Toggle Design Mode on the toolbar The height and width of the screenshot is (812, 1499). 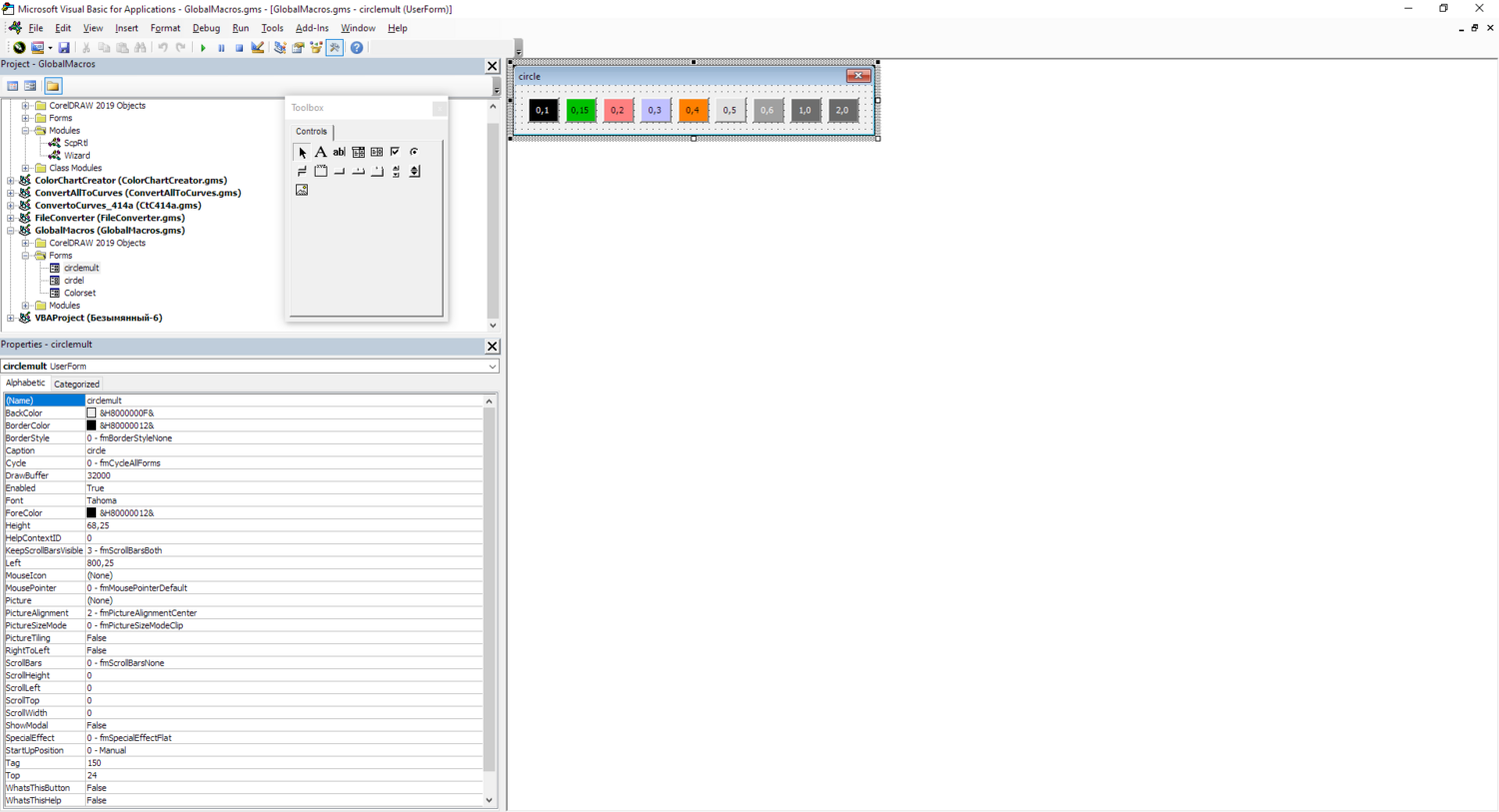point(258,48)
